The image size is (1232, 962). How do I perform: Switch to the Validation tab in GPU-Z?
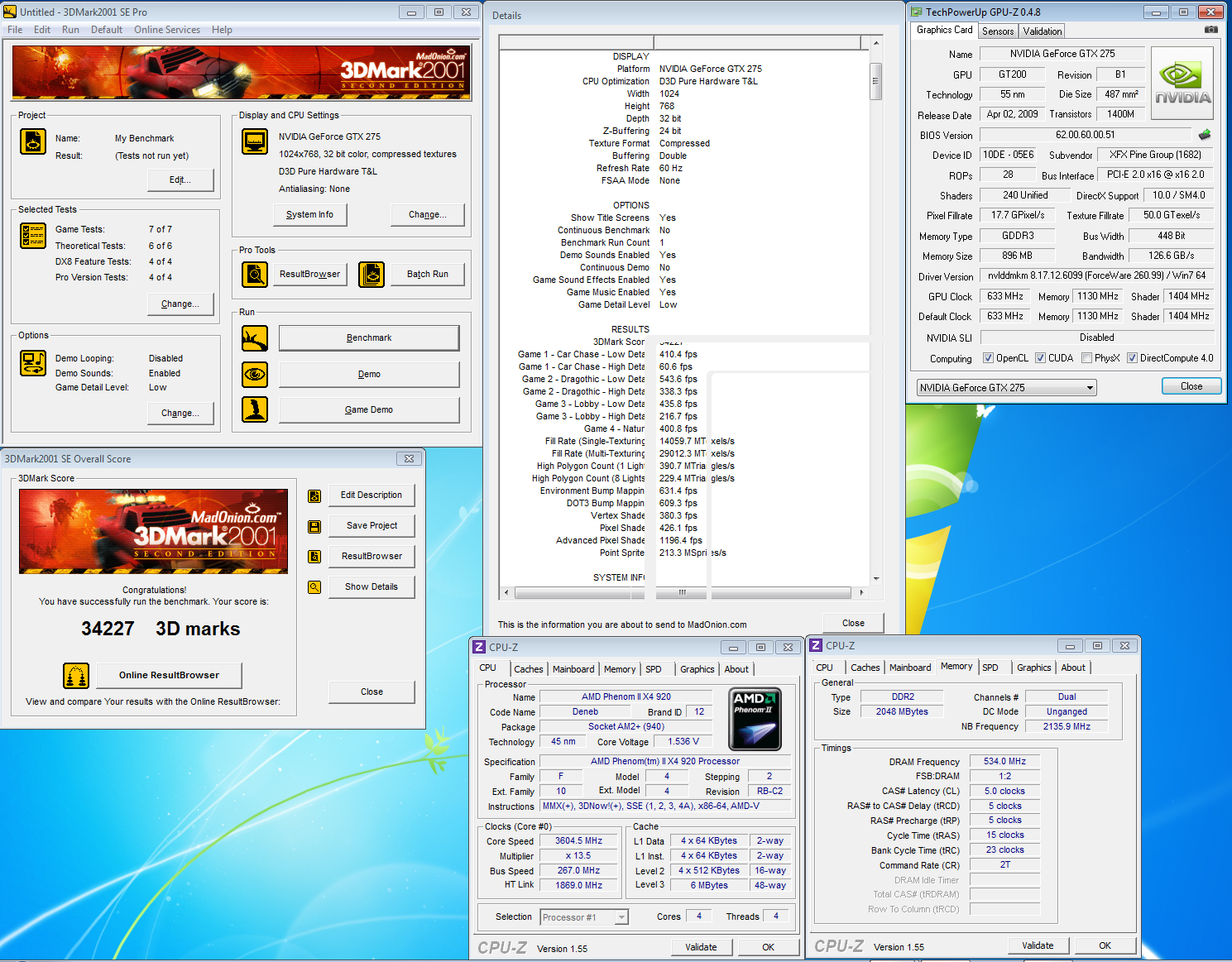point(1042,31)
